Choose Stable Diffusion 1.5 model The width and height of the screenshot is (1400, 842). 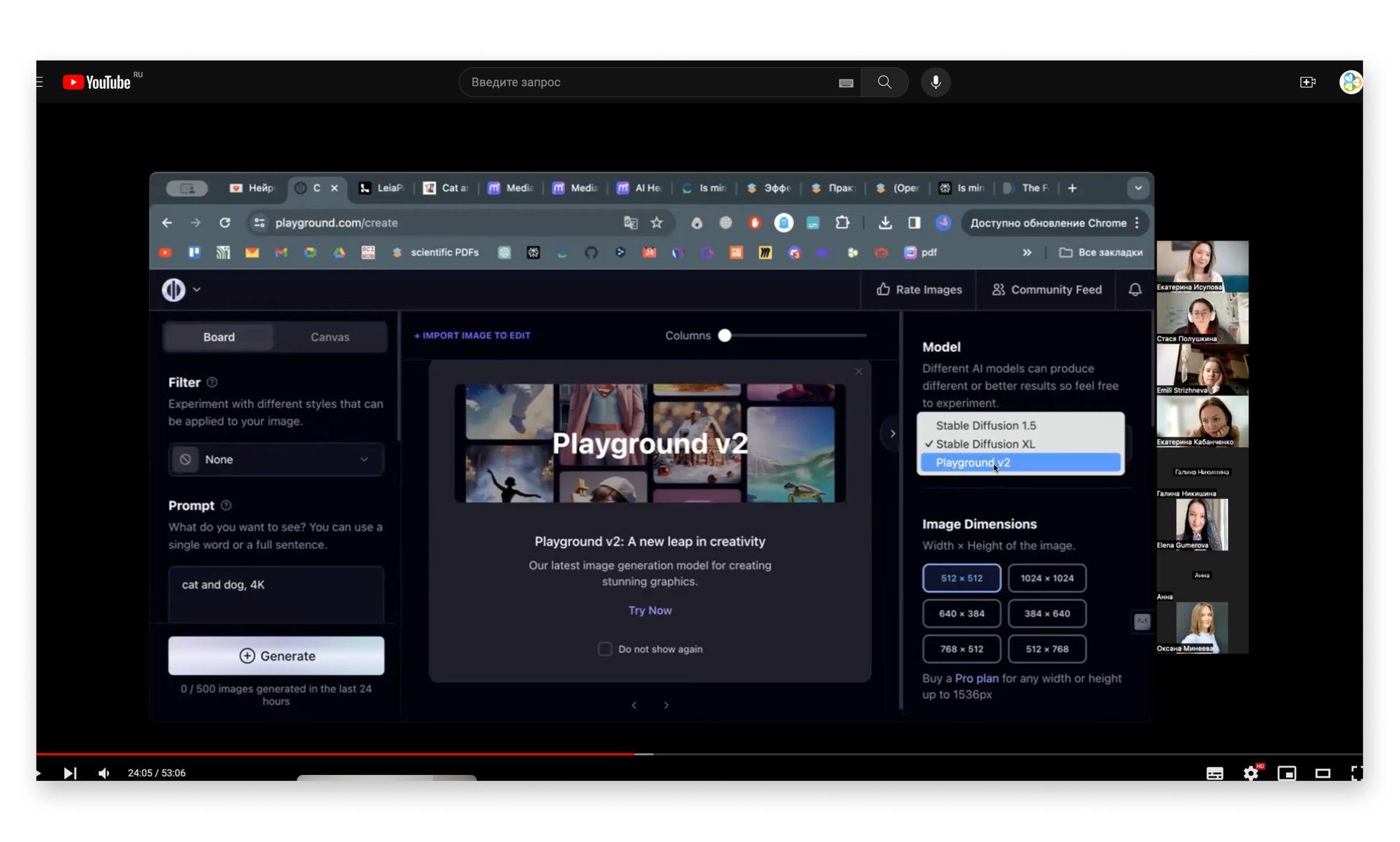[x=1021, y=426]
